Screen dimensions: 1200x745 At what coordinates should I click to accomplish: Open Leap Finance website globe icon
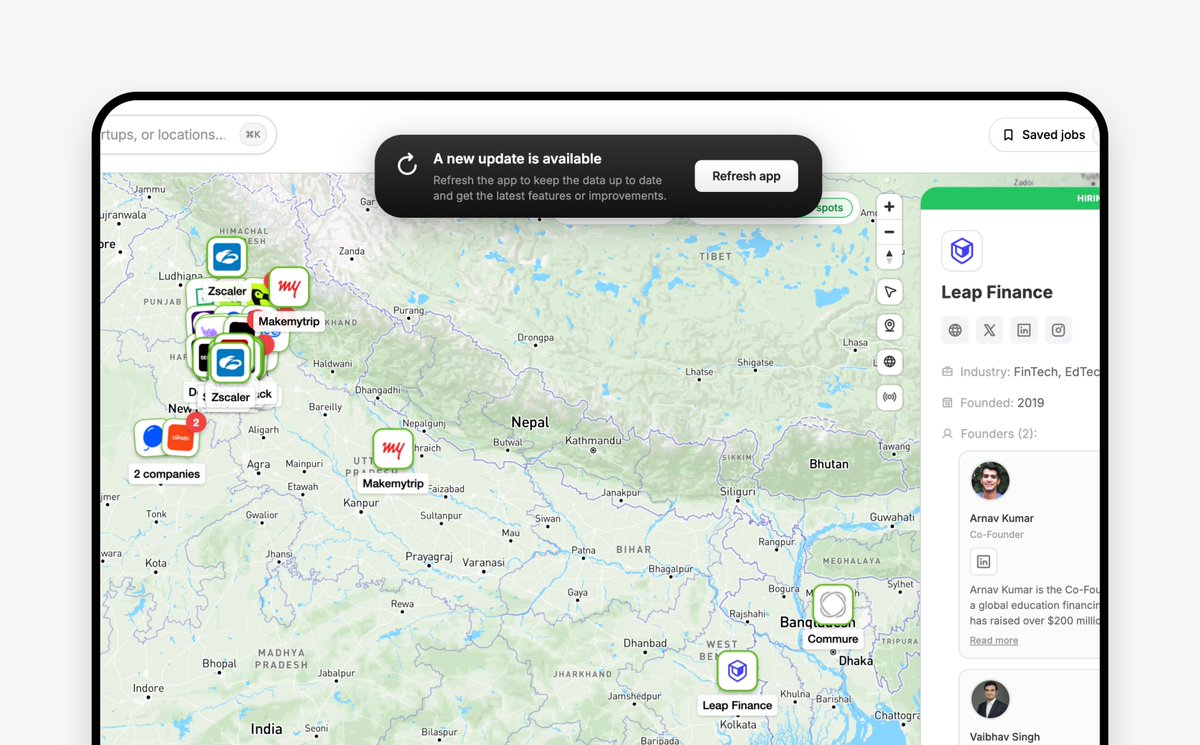click(955, 330)
